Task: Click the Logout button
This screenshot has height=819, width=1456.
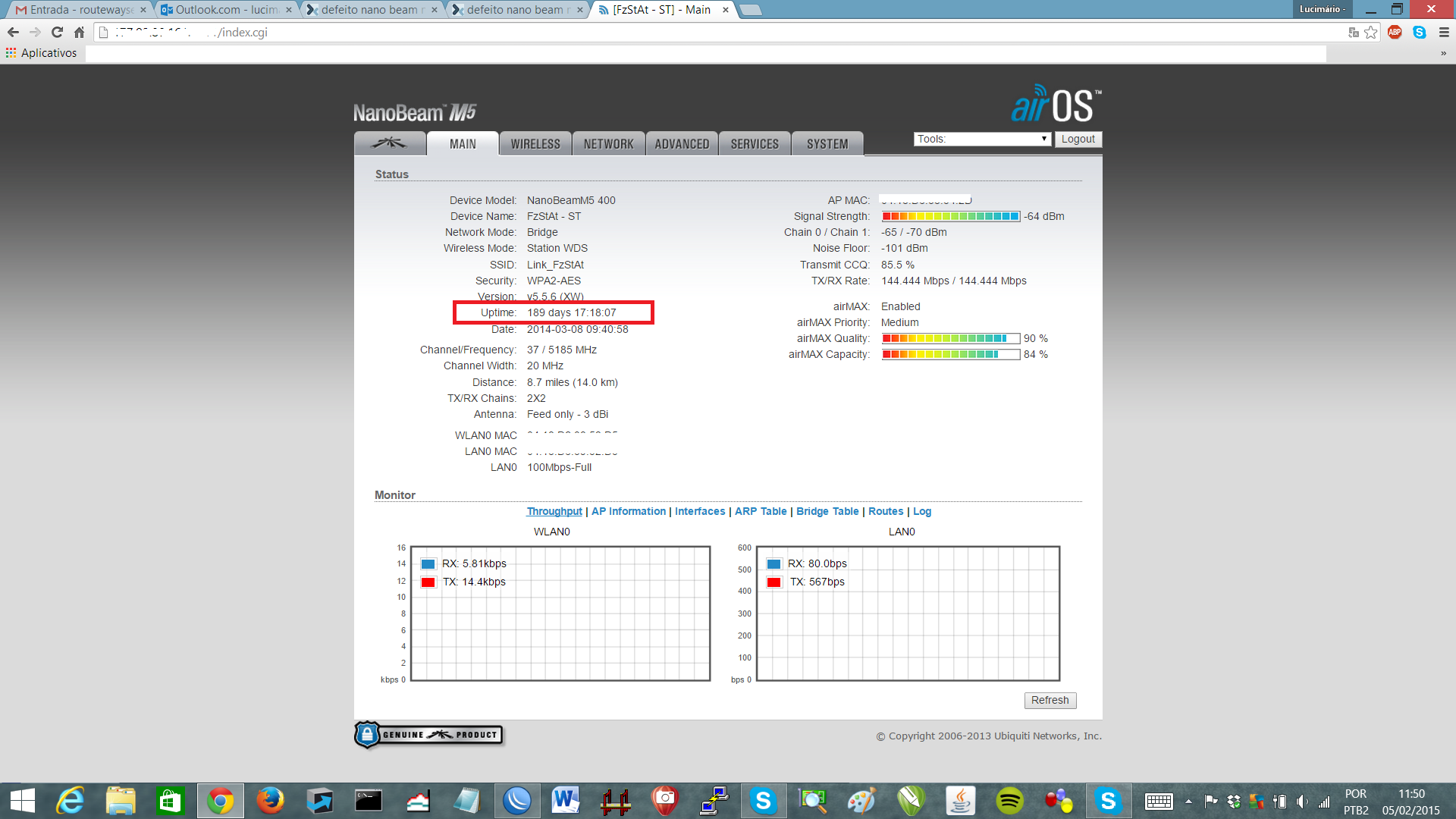Action: [1078, 139]
